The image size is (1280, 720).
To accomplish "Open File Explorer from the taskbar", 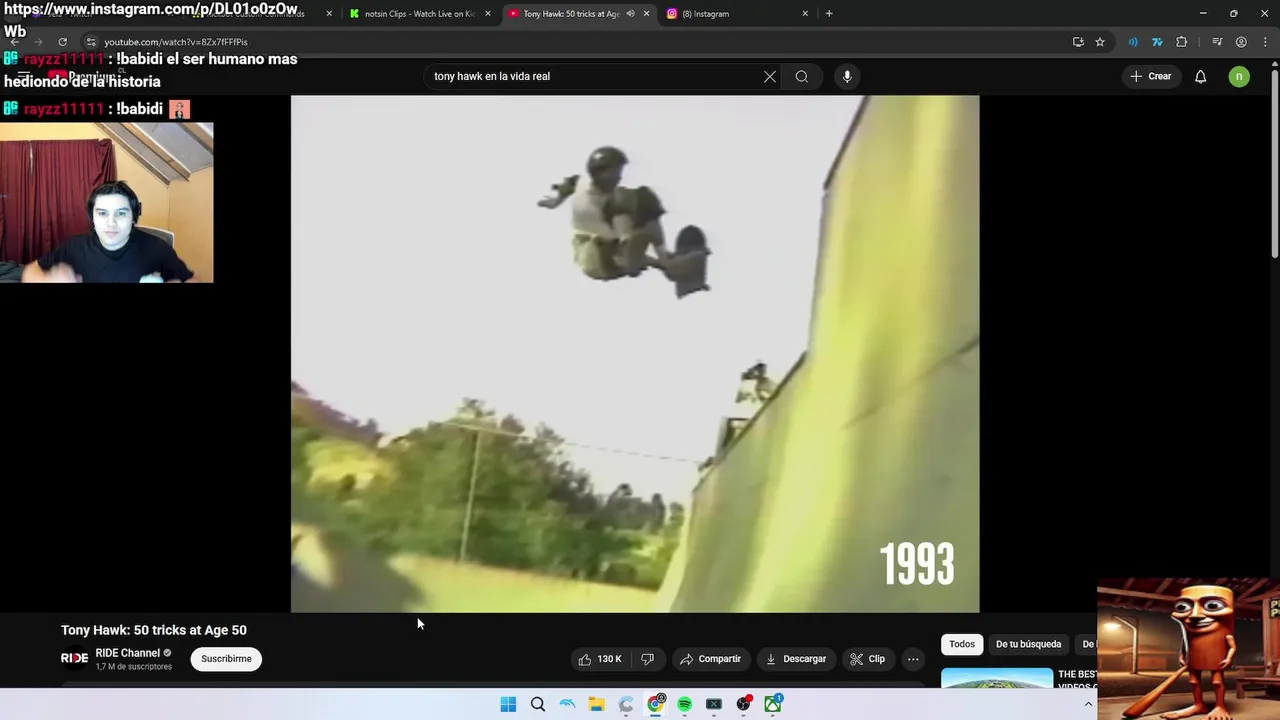I will tap(596, 704).
